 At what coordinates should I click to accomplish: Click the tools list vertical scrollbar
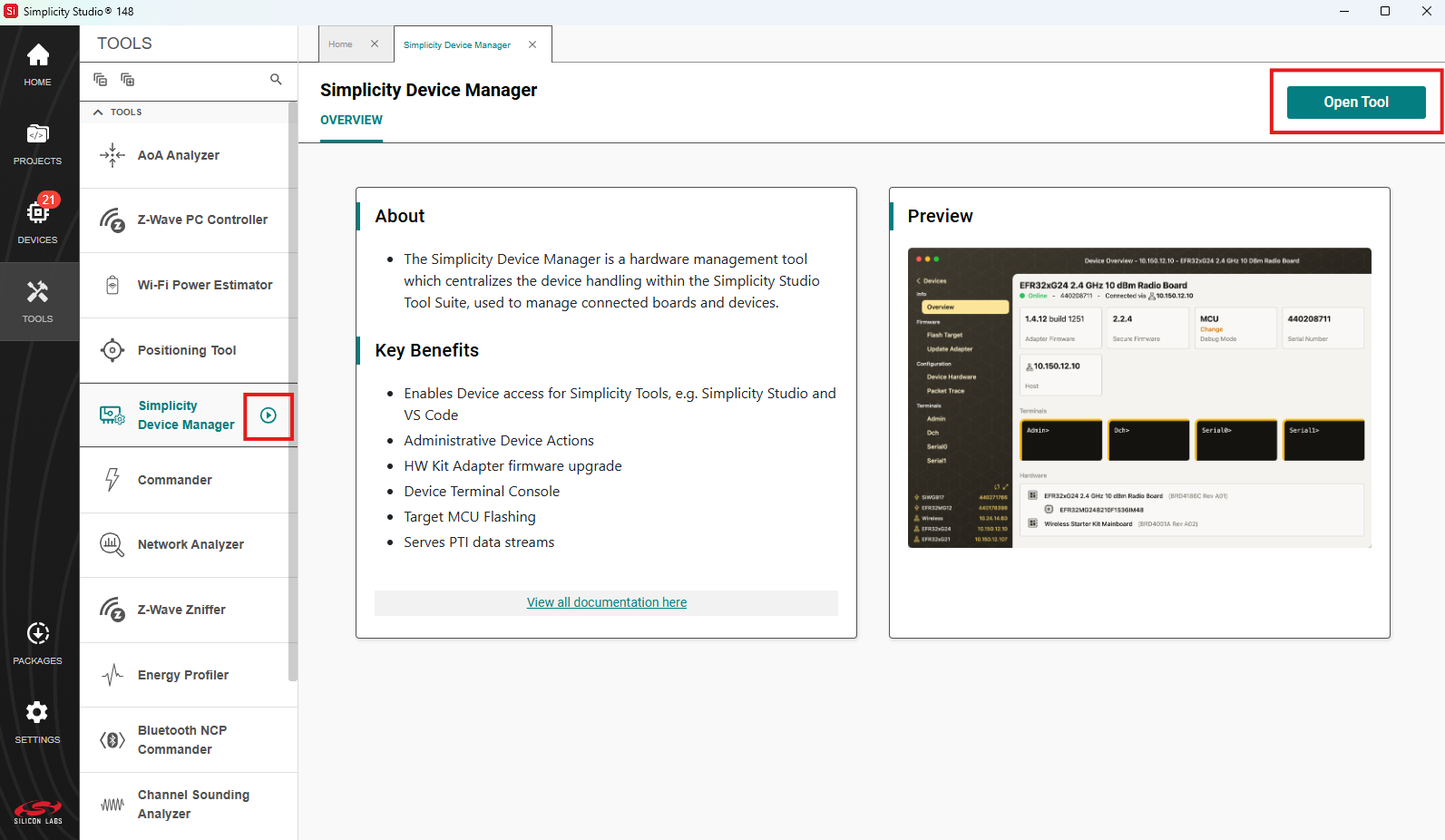292,390
